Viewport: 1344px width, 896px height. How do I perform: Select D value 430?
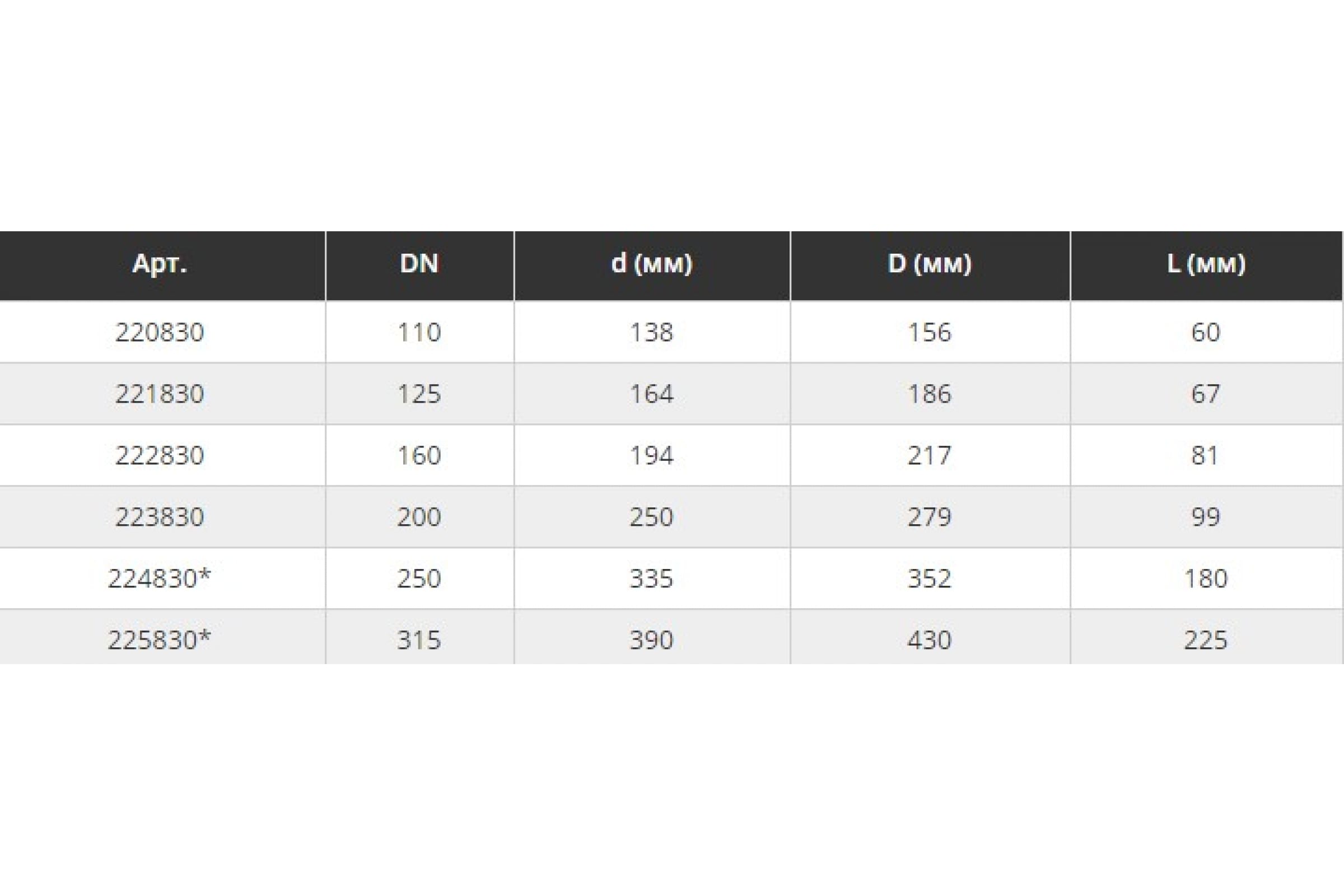929,640
